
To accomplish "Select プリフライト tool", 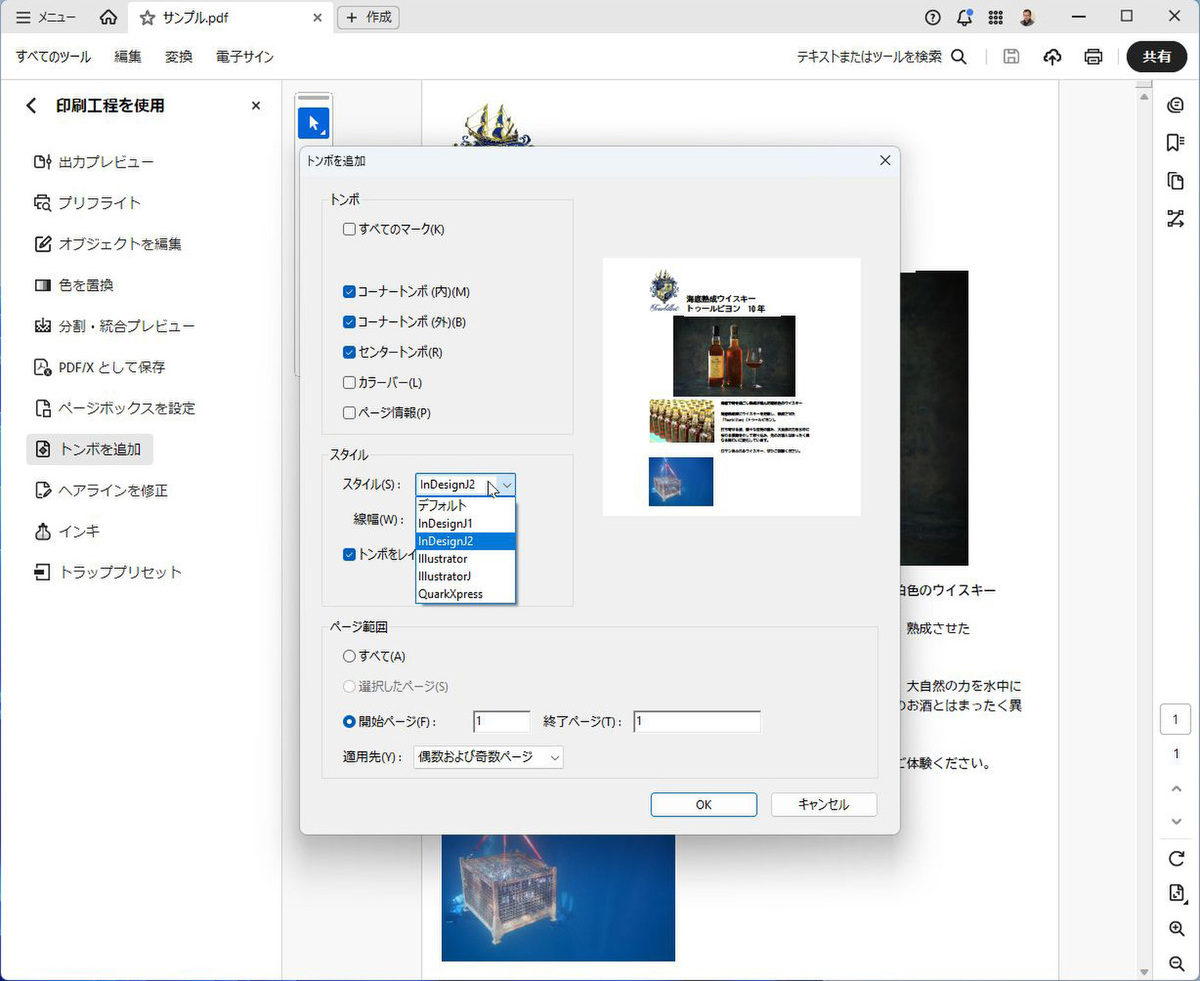I will 88,203.
